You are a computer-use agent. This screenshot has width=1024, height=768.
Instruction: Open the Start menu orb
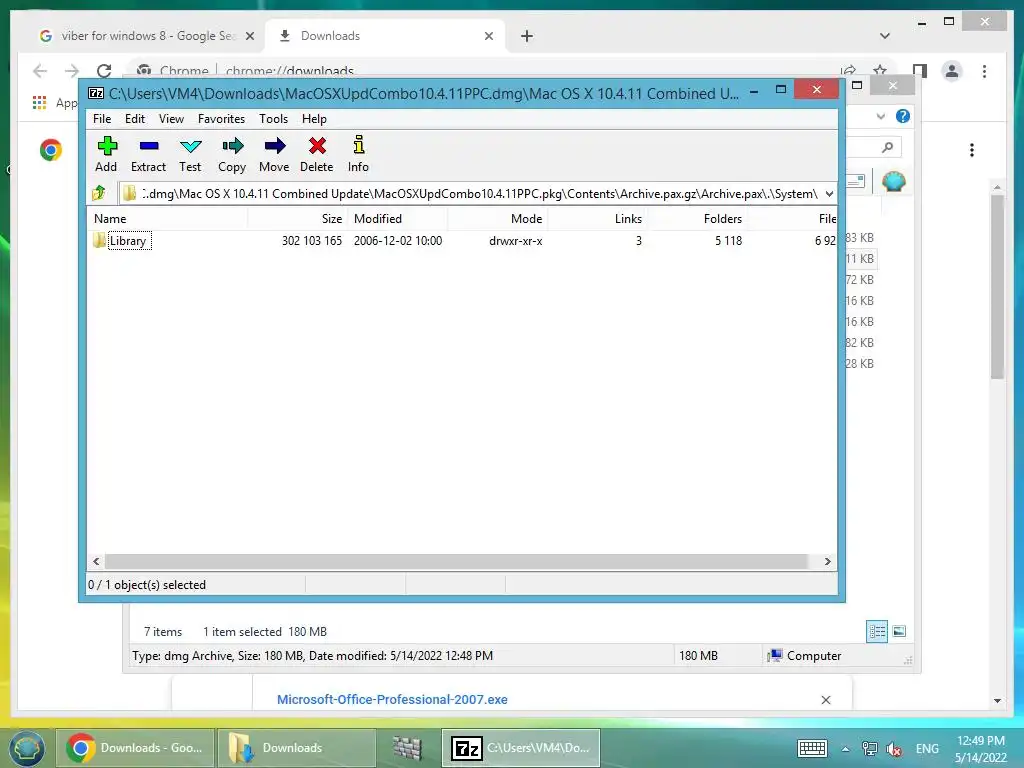coord(26,748)
